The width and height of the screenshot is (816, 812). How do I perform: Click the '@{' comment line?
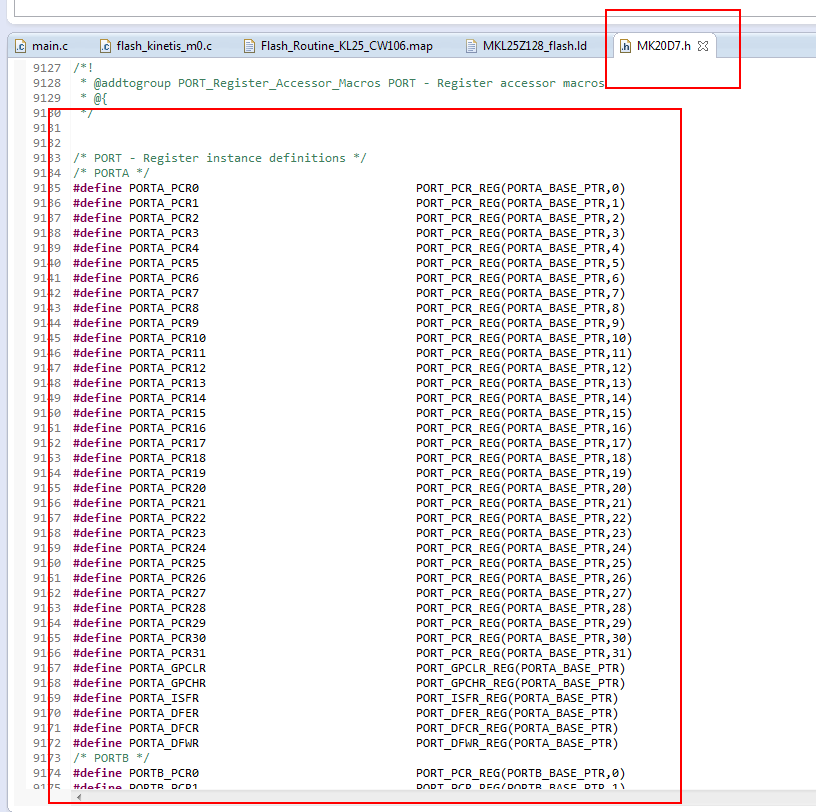94,98
